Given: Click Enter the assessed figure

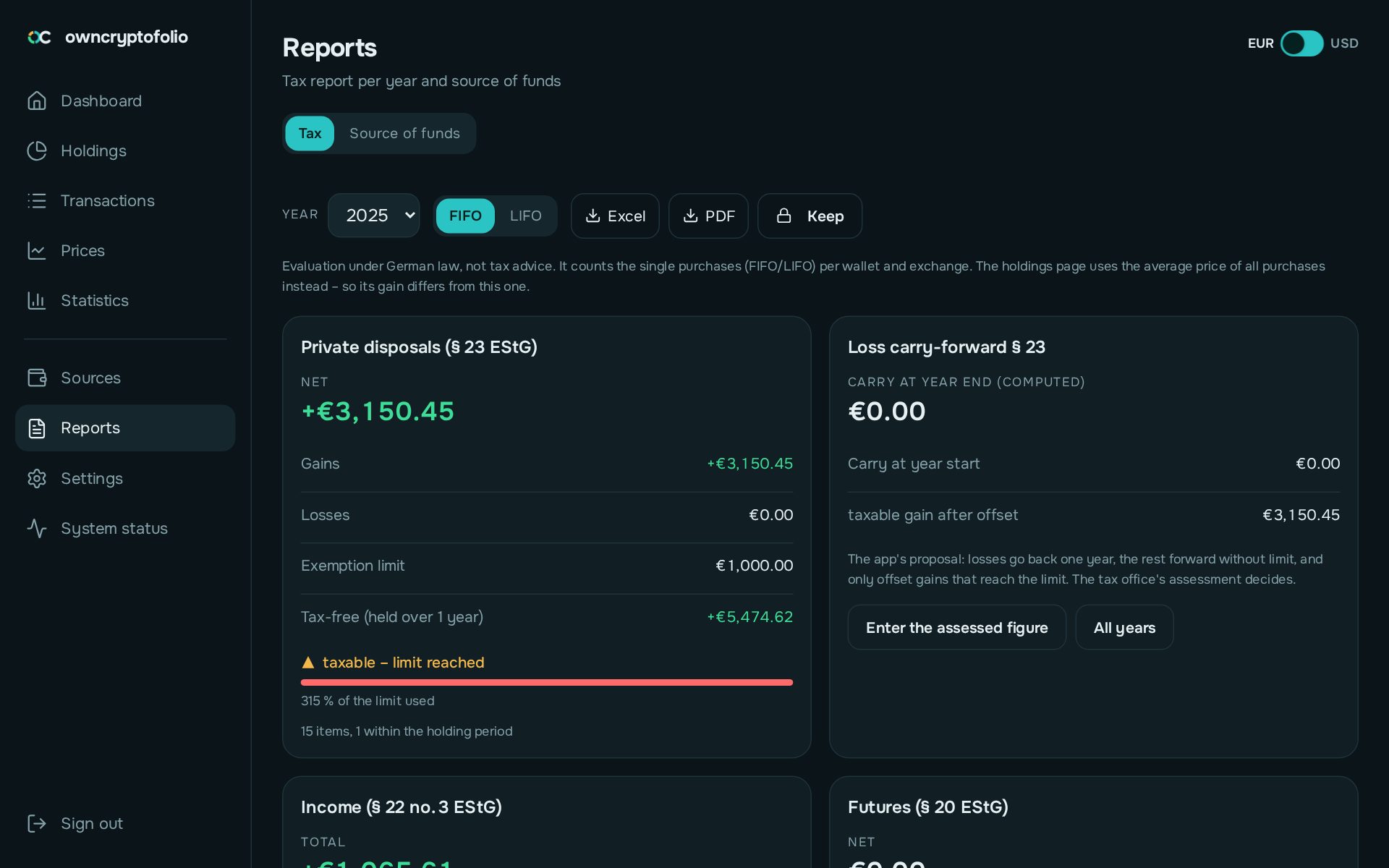Looking at the screenshot, I should pos(956,627).
